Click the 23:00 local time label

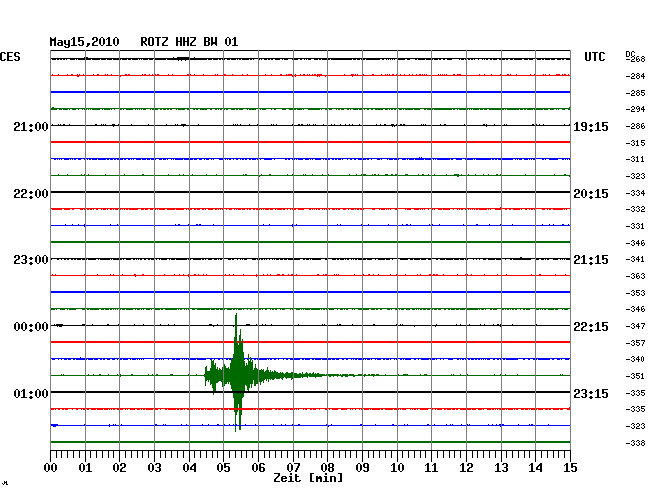click(x=31, y=260)
